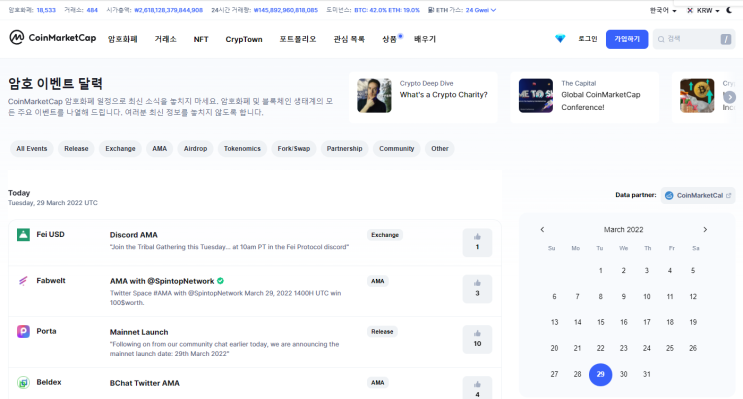This screenshot has height=399, width=743.
Task: Upvote the Fei USD Discord AMA event
Action: pyautogui.click(x=477, y=242)
